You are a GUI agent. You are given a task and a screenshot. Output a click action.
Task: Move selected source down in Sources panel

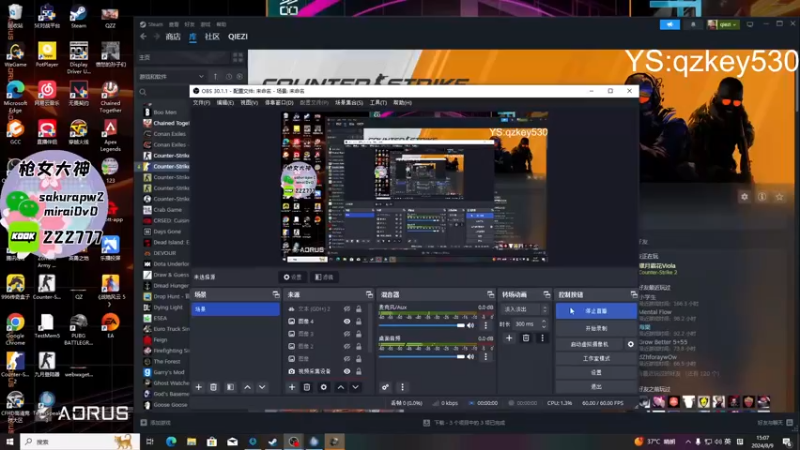(x=355, y=387)
